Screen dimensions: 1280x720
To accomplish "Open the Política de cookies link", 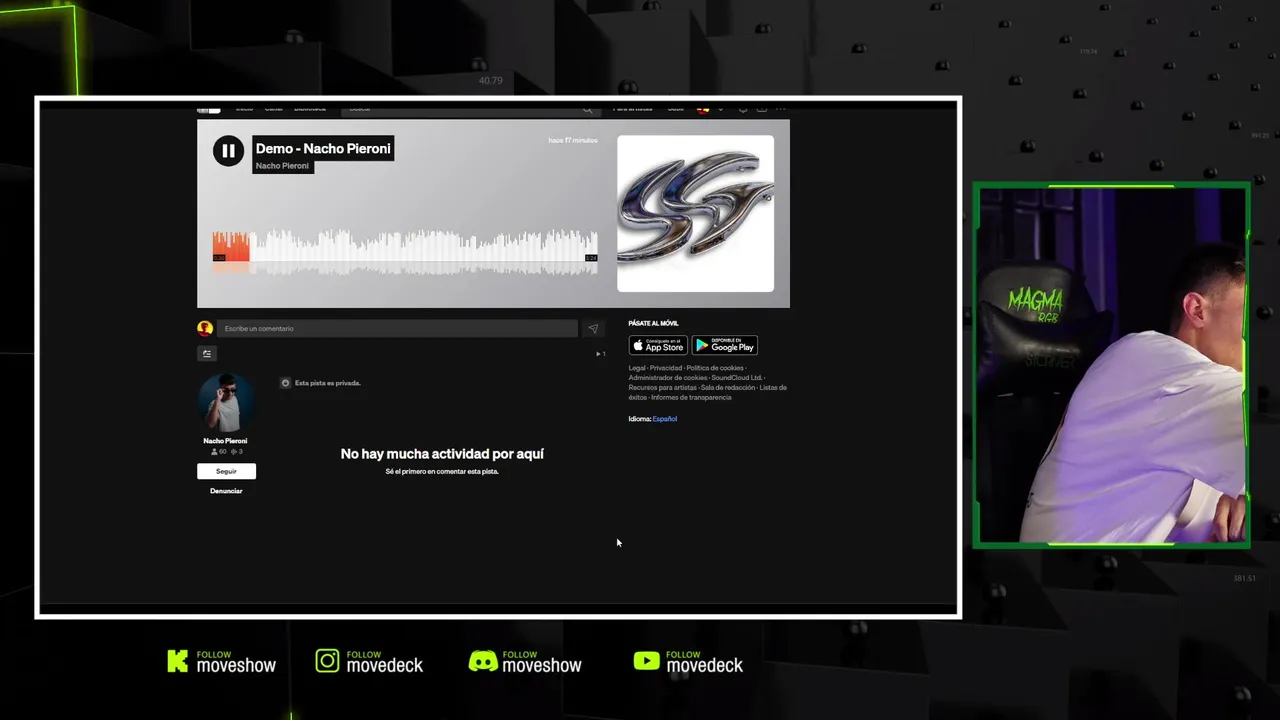I will (715, 368).
